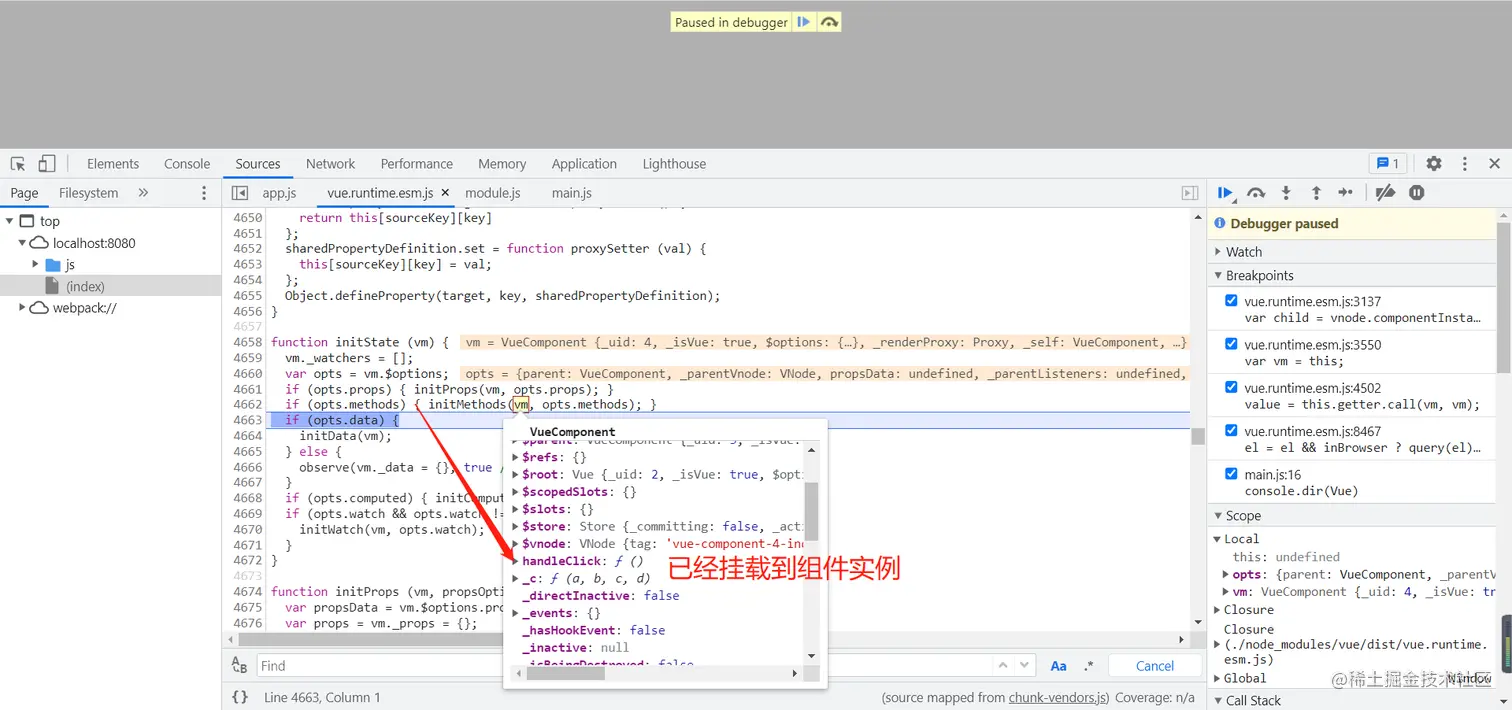Click Cancel in the Find bar
1512x710 pixels.
tap(1155, 666)
